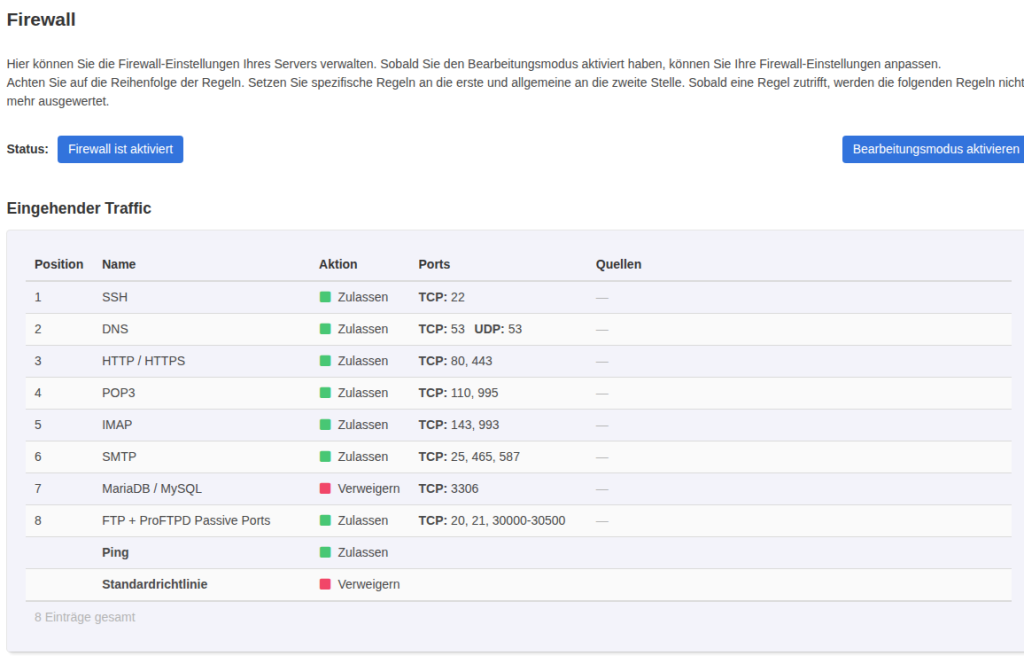This screenshot has height=656, width=1024.
Task: Click position number 1 in the table
Action: [x=38, y=297]
